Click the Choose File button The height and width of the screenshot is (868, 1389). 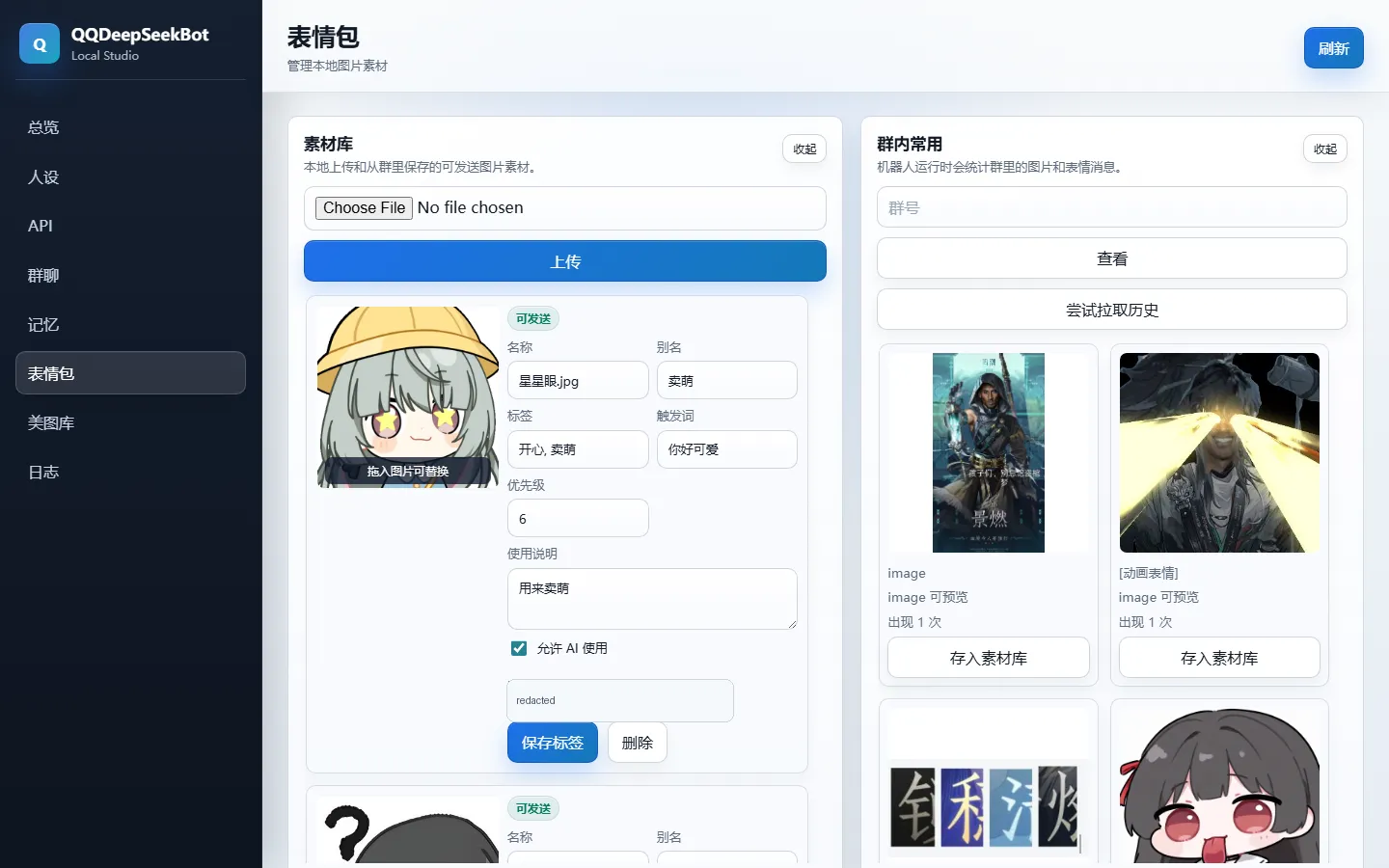click(365, 207)
